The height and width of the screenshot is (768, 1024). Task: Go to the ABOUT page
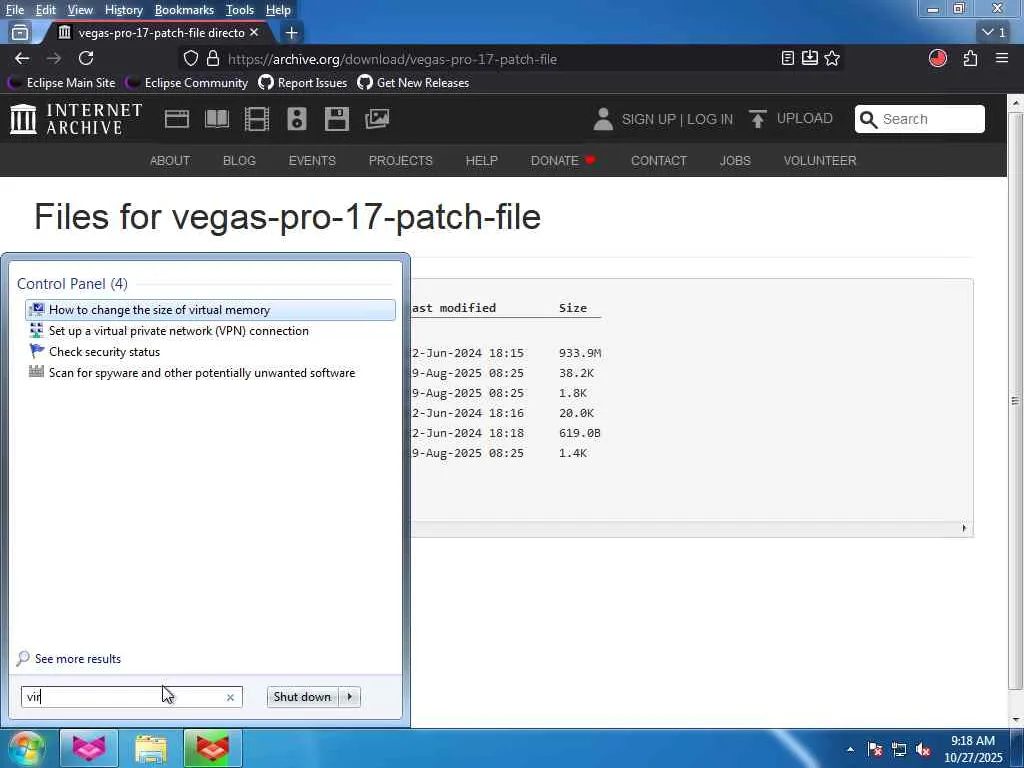click(x=170, y=161)
